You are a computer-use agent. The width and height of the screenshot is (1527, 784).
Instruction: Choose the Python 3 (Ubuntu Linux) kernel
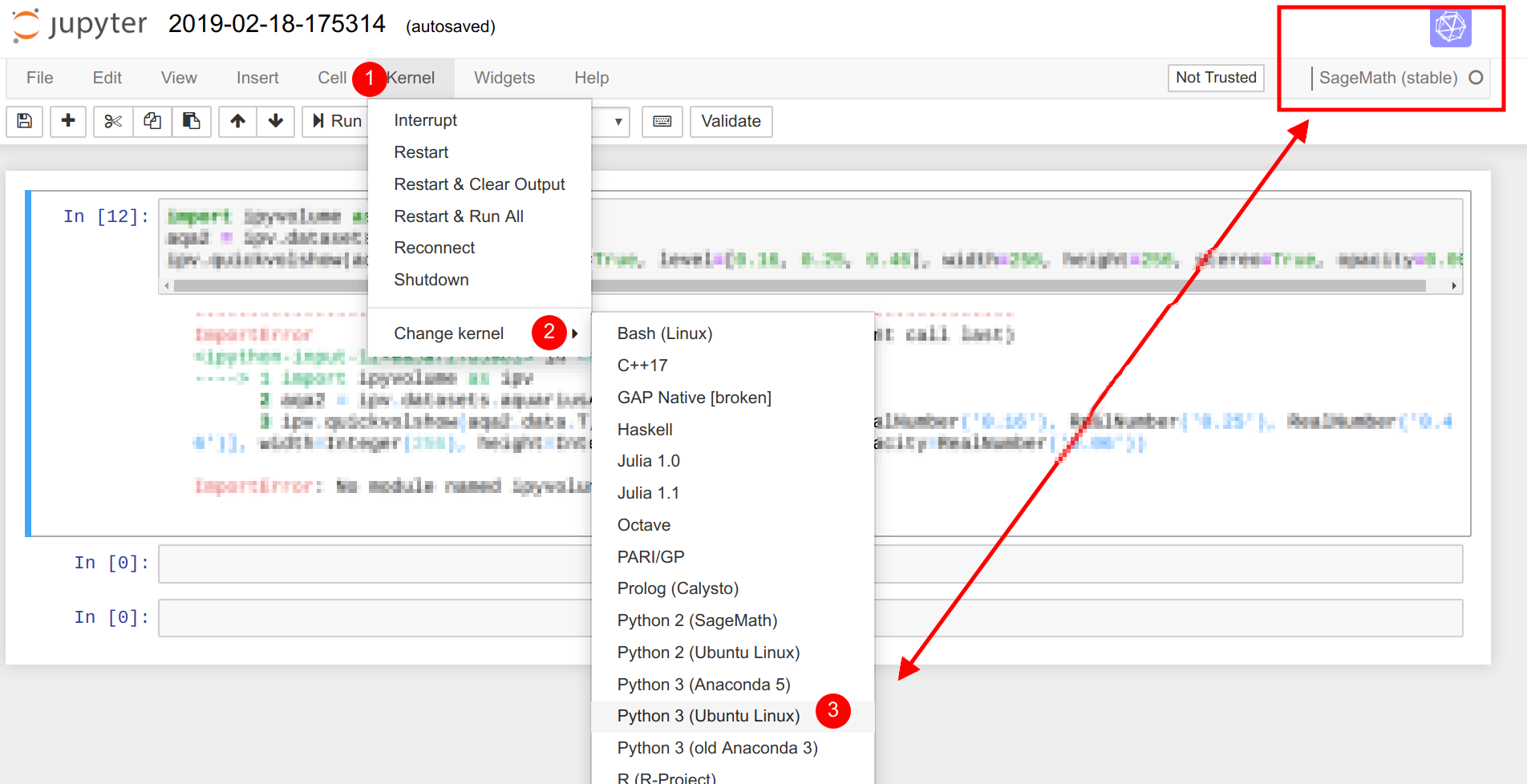click(x=708, y=716)
